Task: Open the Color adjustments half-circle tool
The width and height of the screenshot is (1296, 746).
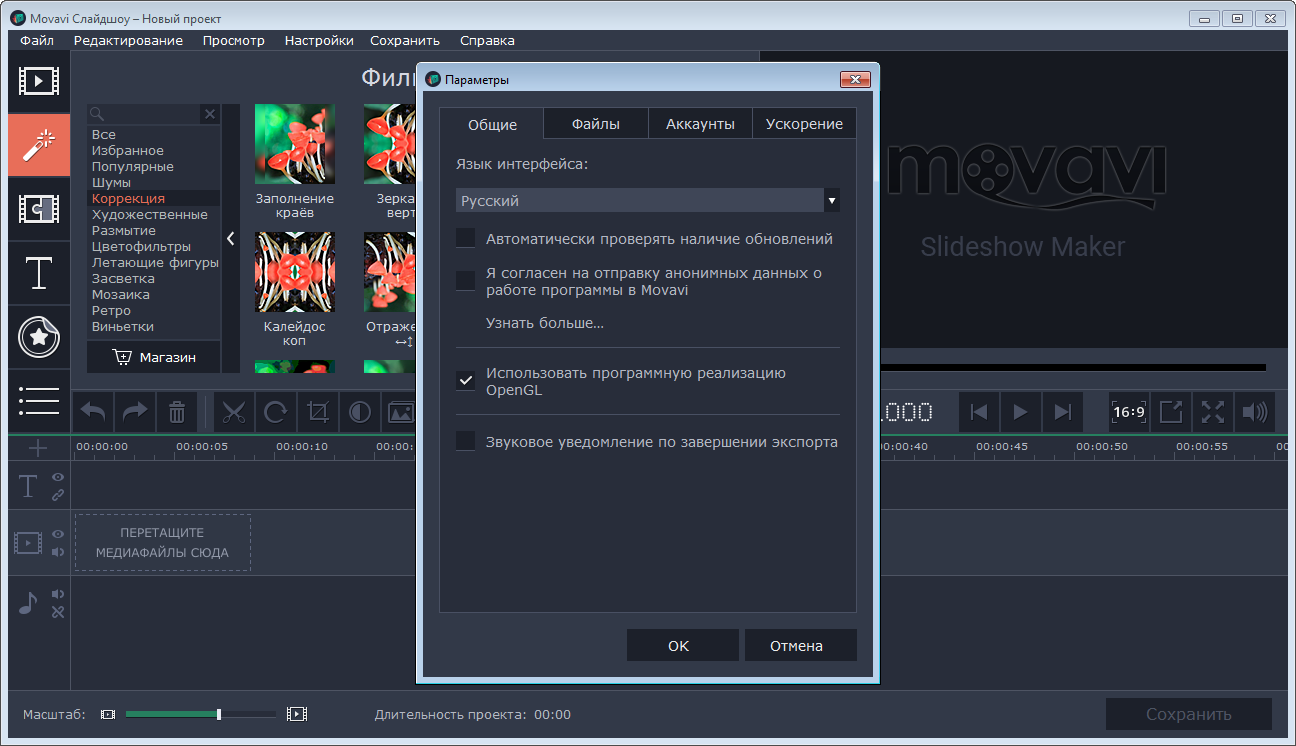Action: [360, 411]
